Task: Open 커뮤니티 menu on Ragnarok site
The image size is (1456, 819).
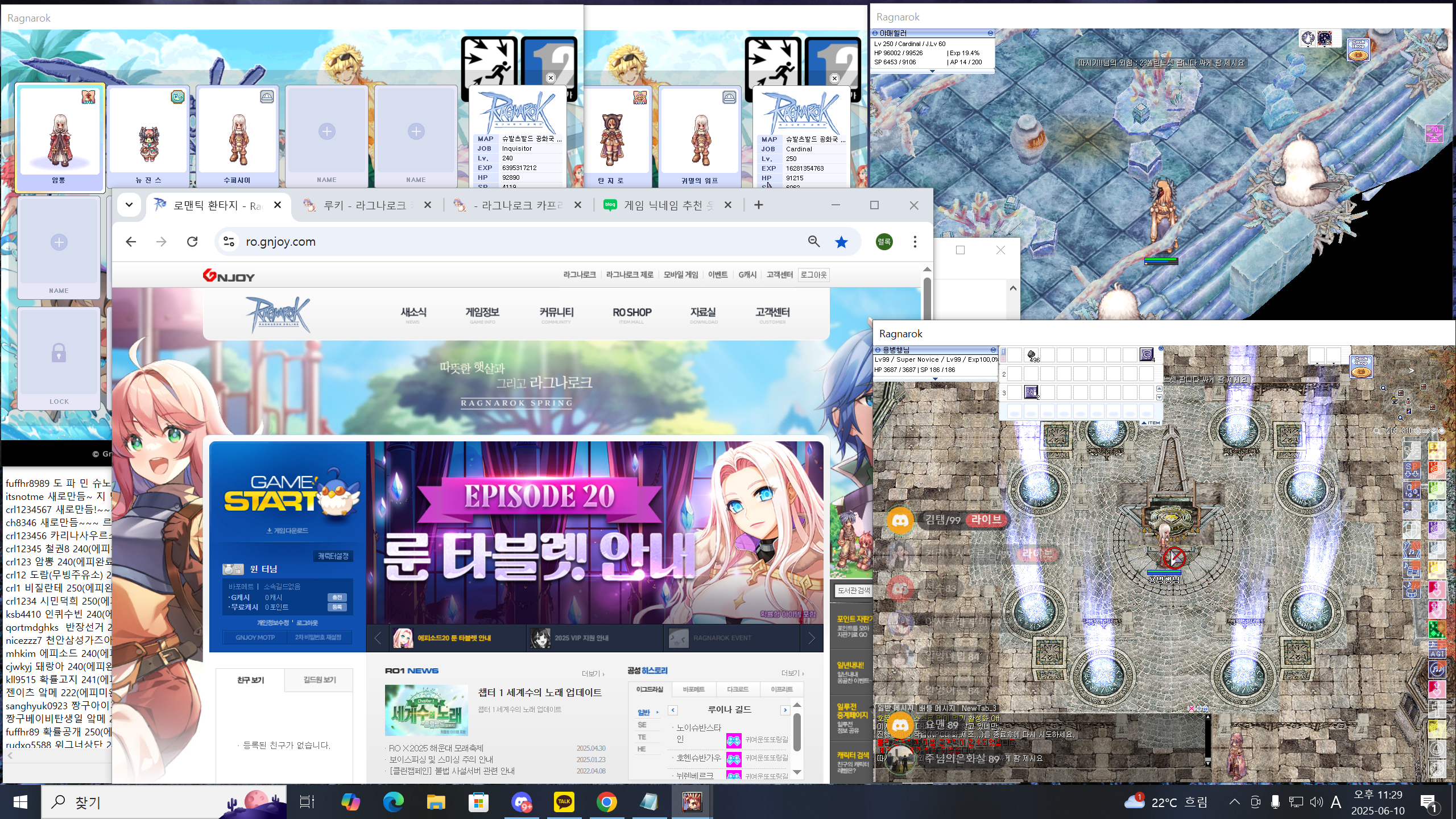Action: [556, 314]
